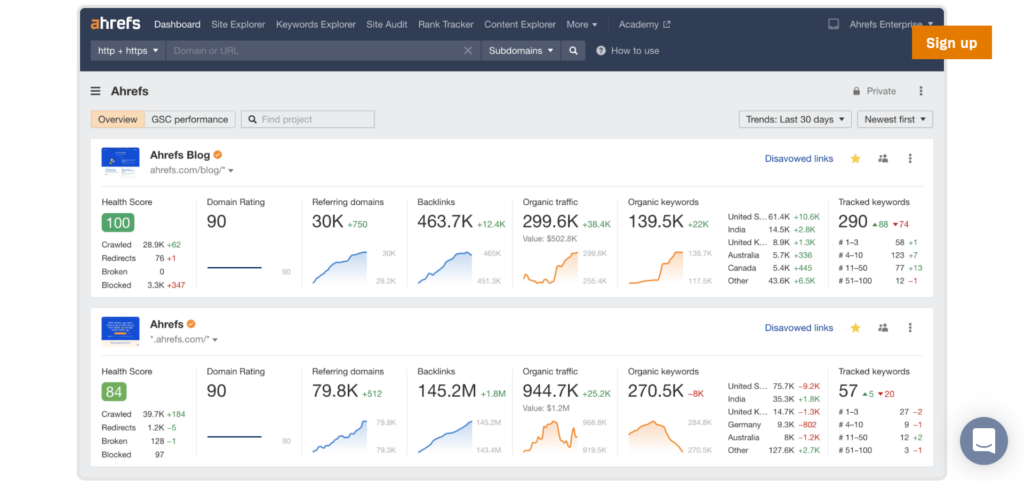1024x481 pixels.
Task: Select the Overview tab
Action: pos(118,119)
